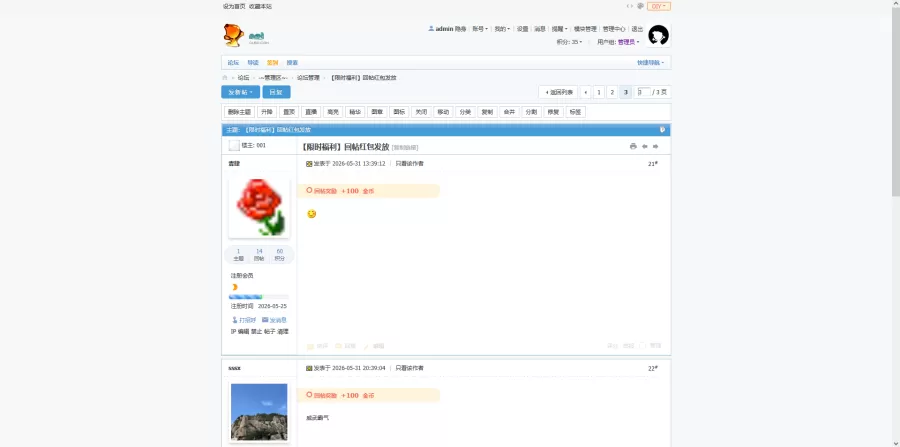Go to next thread arrow icon
900x447 pixels.
pyautogui.click(x=655, y=146)
